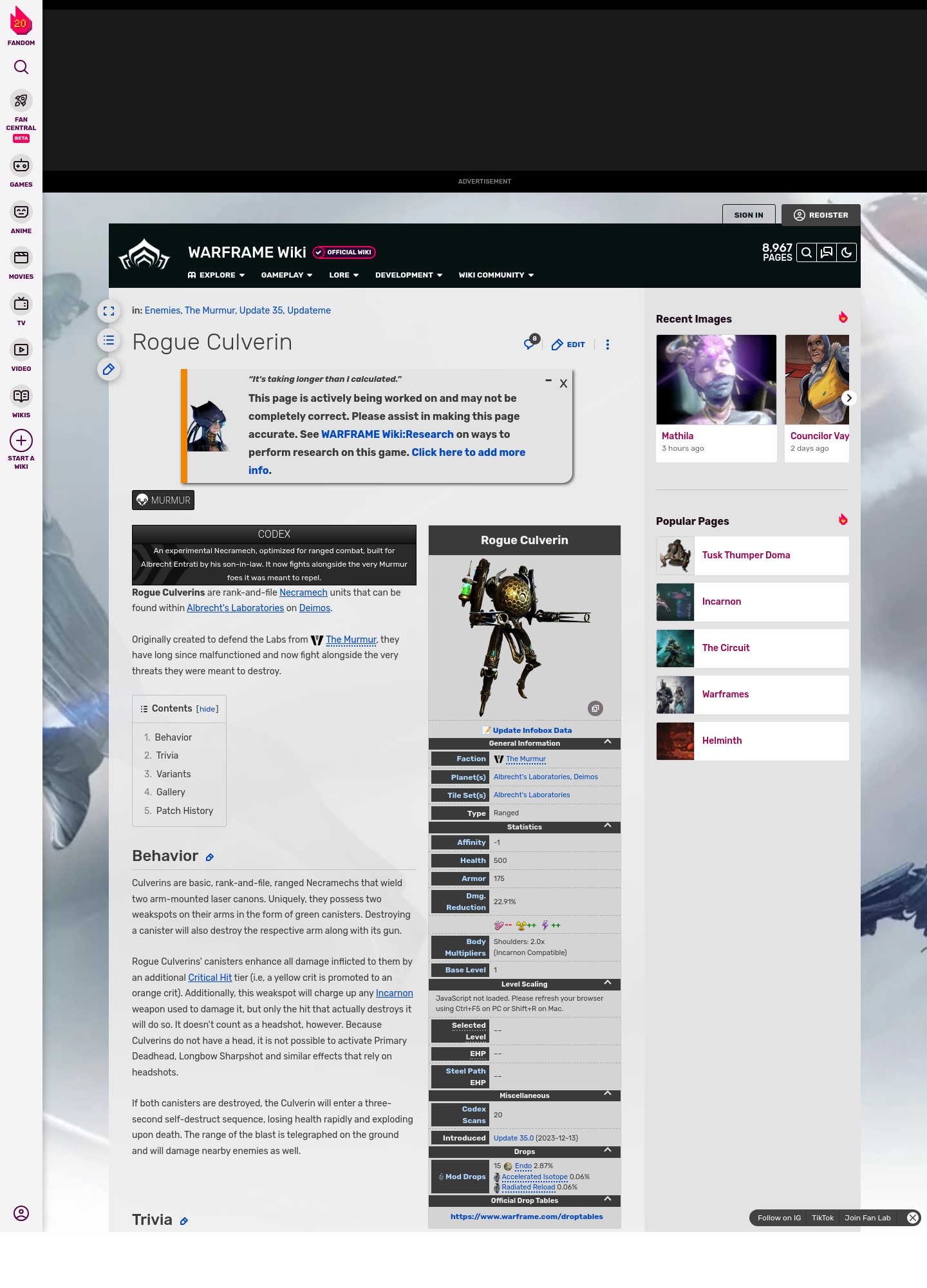The image size is (927, 1288).
Task: Open the wiki discussions icon
Action: click(827, 252)
